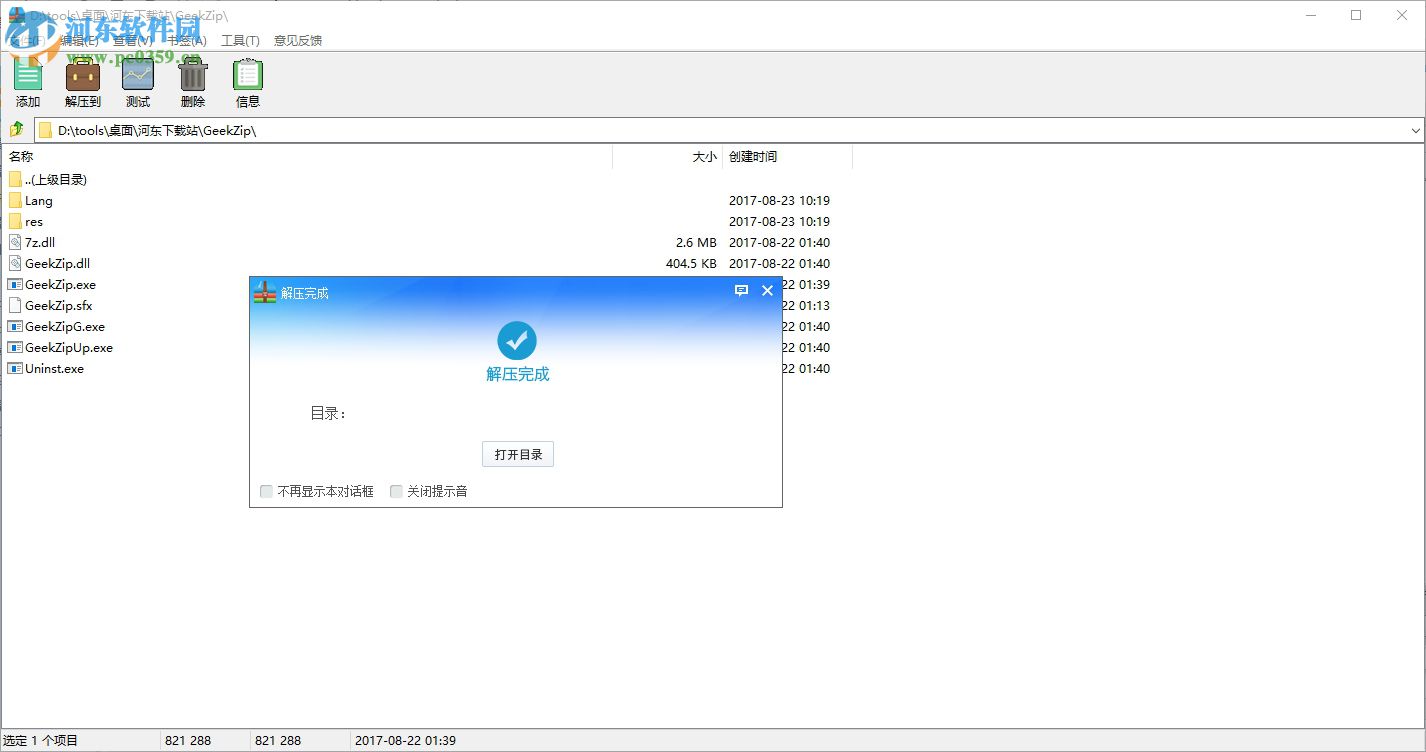Enable 关闭提示音 to mute the notification sound
Image resolution: width=1426 pixels, height=752 pixels.
click(396, 491)
